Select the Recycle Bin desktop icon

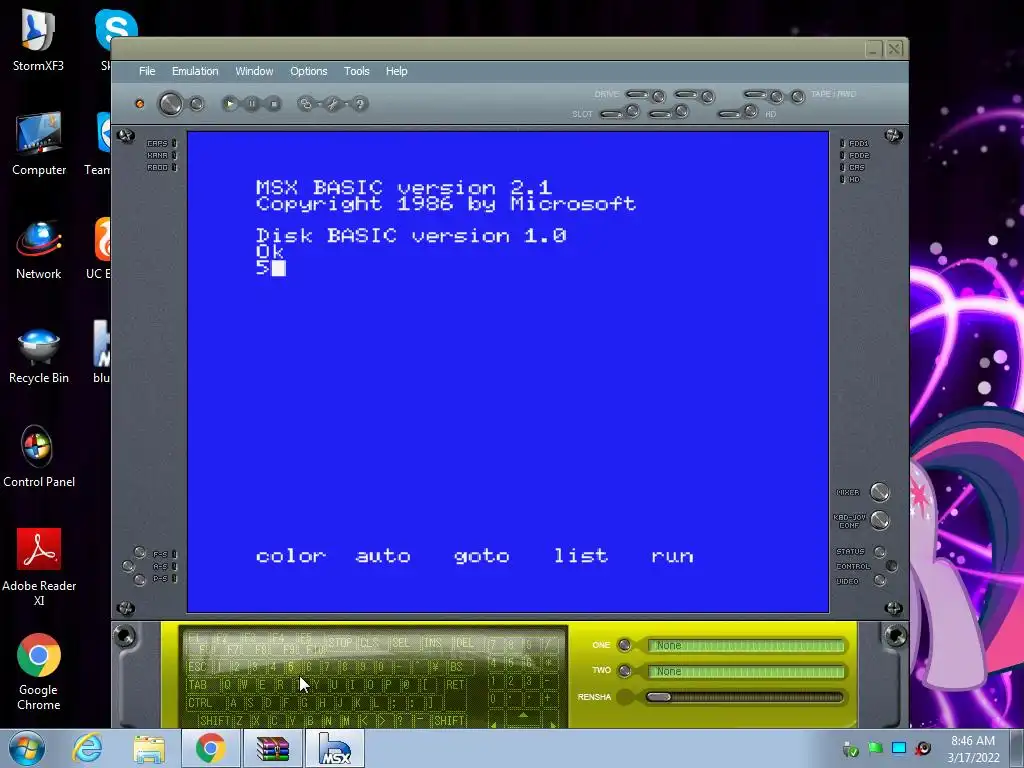[39, 357]
